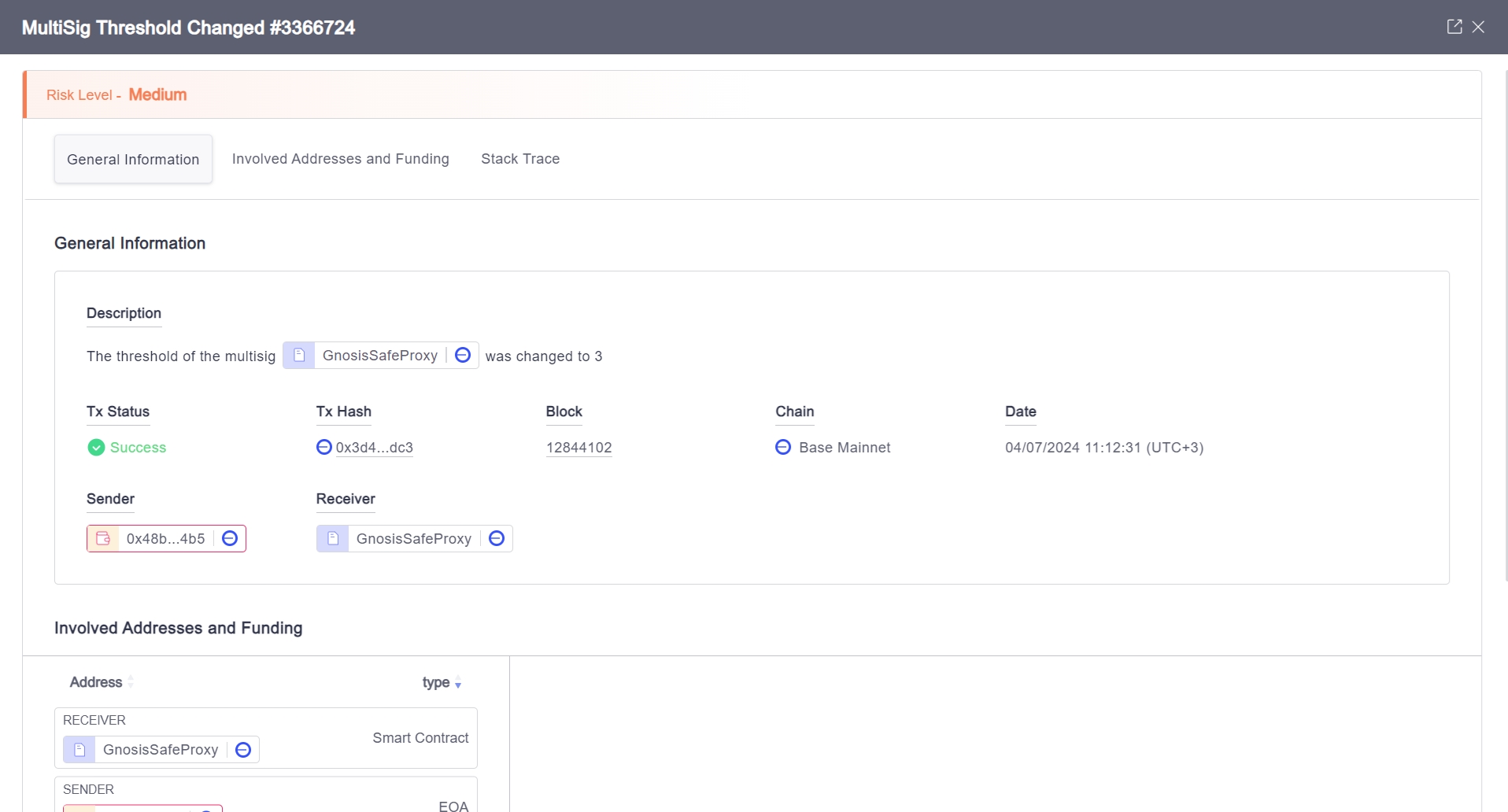Click circle icon beside GnosisSafeProxy in description

pos(463,356)
